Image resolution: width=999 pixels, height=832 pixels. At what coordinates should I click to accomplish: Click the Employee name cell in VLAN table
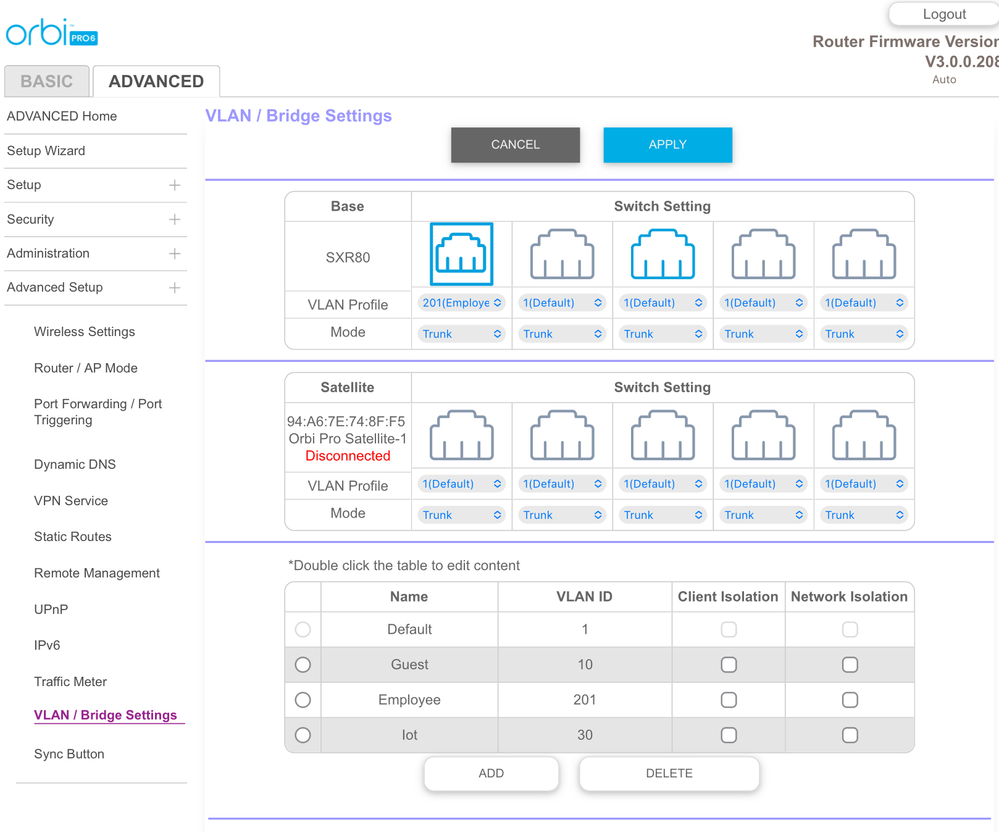point(409,700)
